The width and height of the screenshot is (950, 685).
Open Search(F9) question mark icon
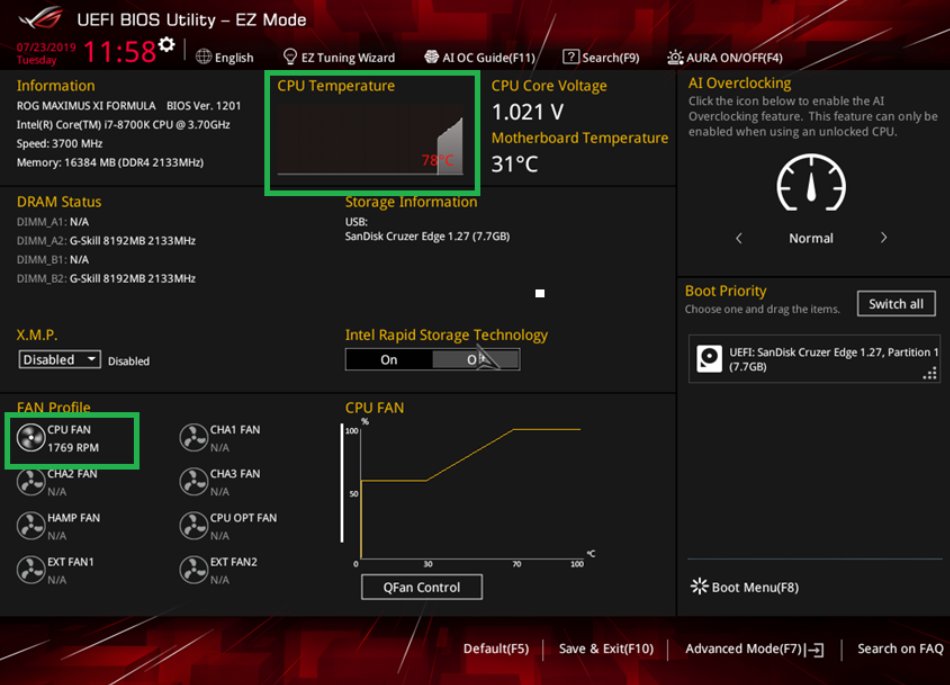[x=571, y=57]
